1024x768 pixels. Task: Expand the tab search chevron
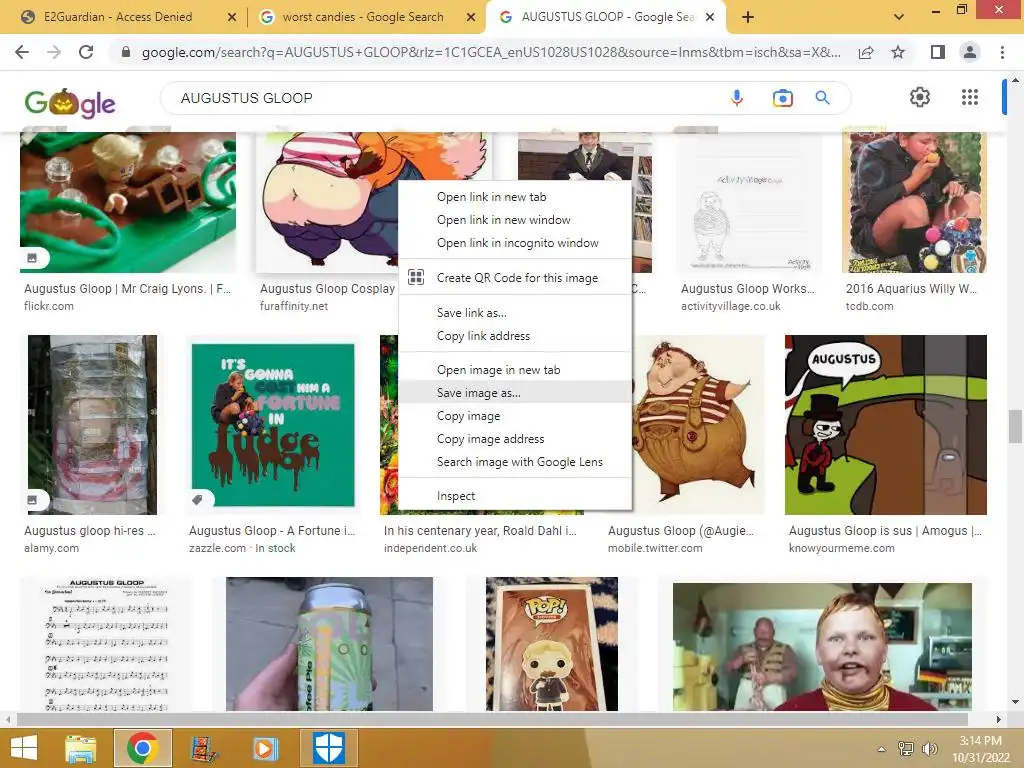tap(899, 17)
